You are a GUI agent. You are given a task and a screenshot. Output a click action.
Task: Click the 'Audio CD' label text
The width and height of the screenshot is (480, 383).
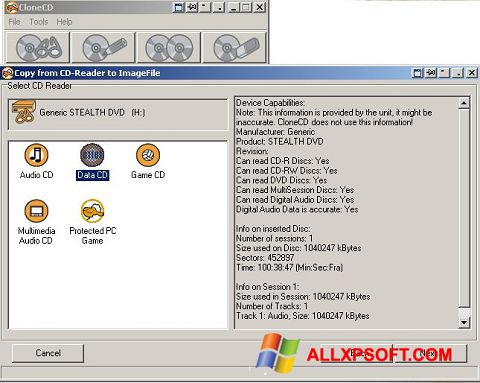click(x=36, y=175)
